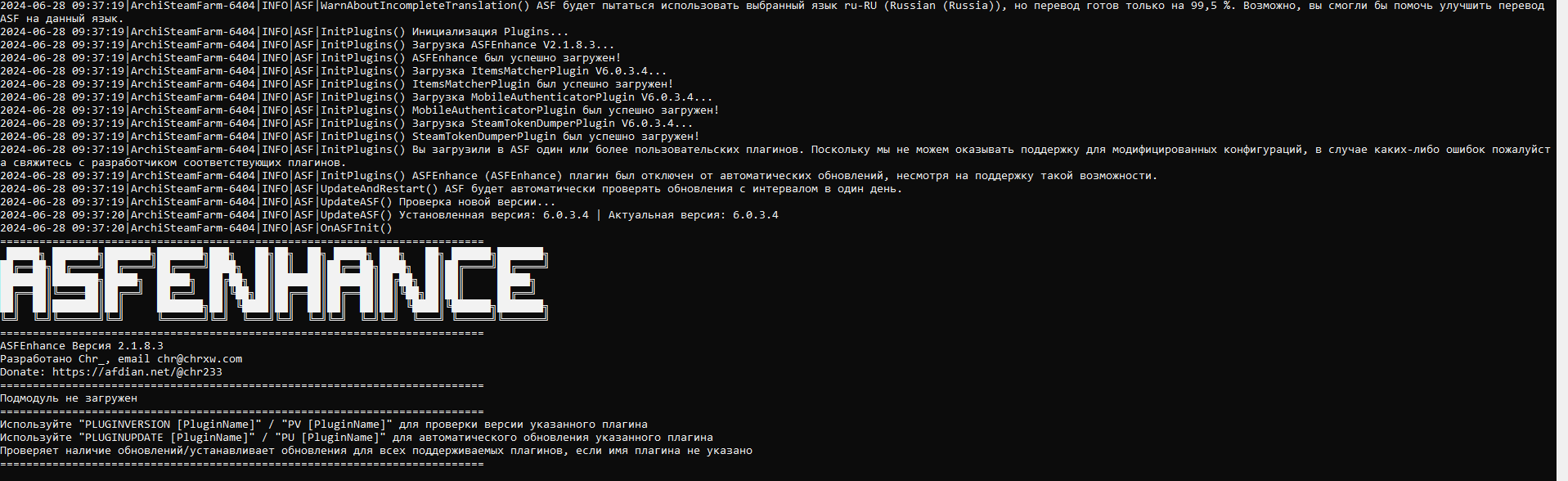Click "Установленная версия: 6.0.3.4" text
Image resolution: width=1568 pixels, height=481 pixels.
pyautogui.click(x=494, y=215)
